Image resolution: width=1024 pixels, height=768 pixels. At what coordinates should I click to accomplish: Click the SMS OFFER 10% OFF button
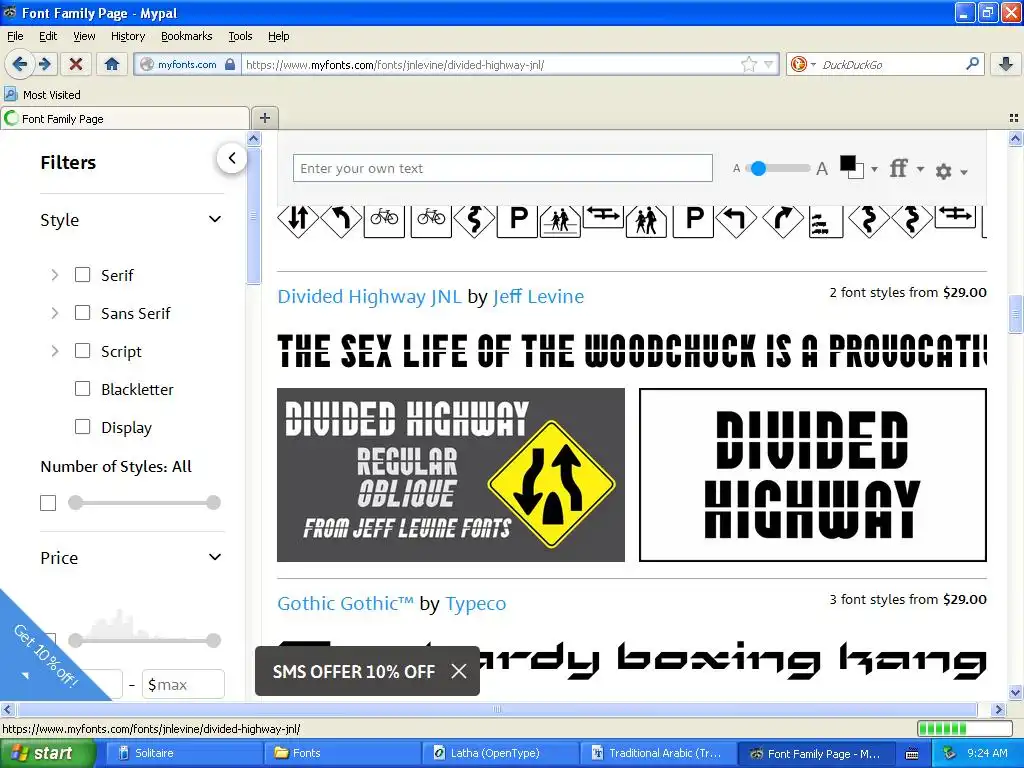353,671
